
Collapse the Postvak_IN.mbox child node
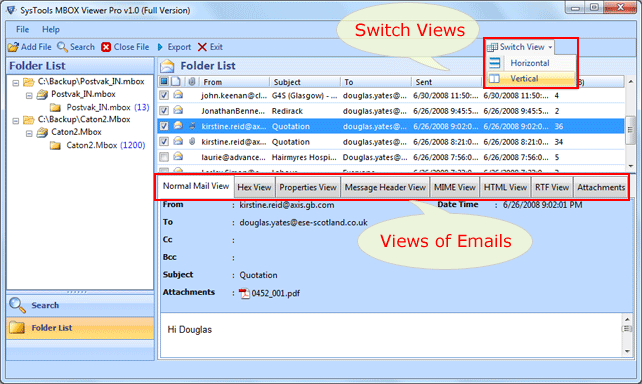pyautogui.click(x=29, y=96)
